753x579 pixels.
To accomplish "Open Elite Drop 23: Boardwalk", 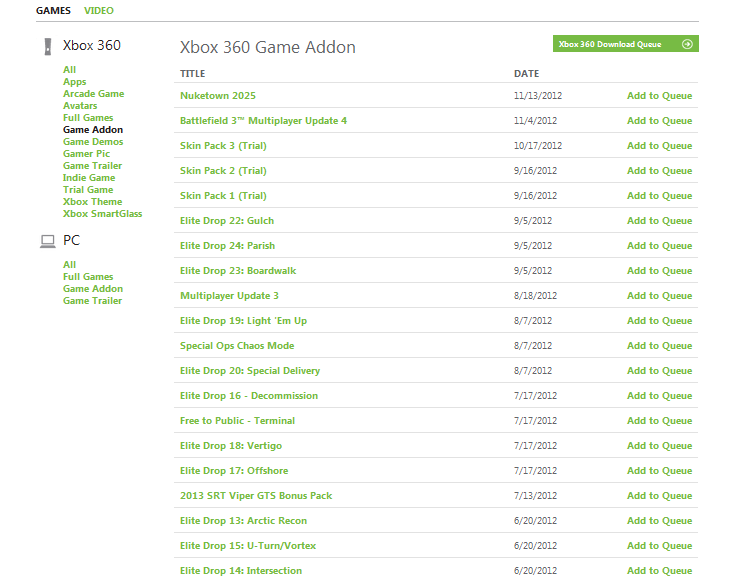I will point(238,270).
